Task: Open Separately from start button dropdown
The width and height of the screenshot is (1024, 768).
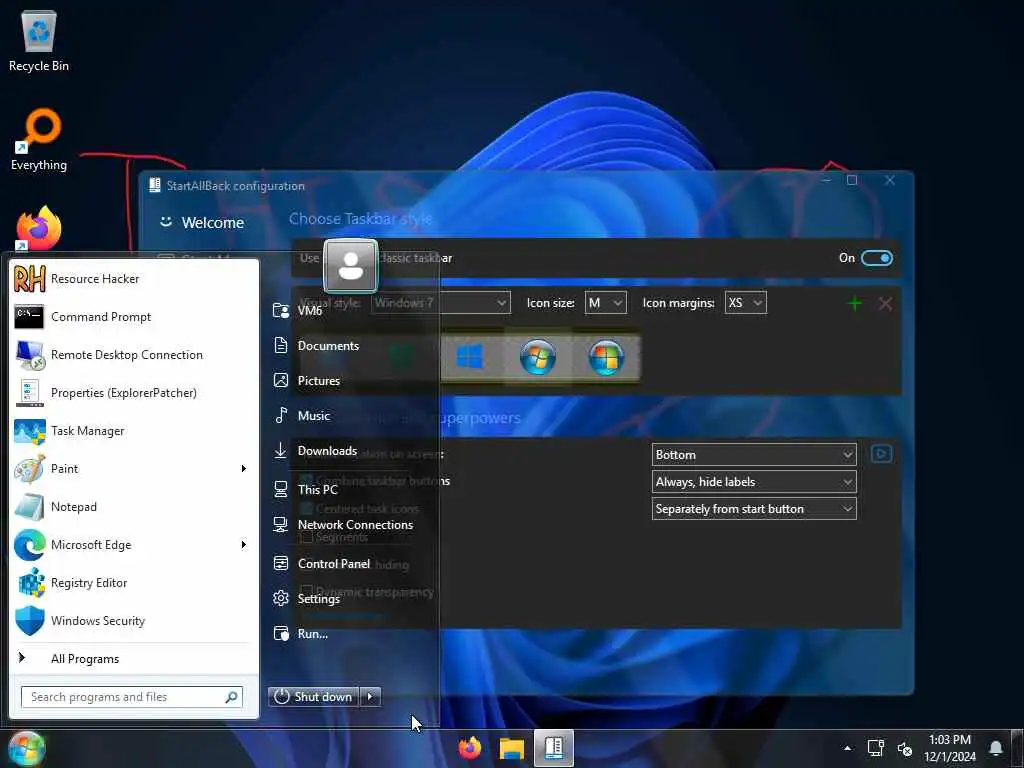Action: coord(754,509)
